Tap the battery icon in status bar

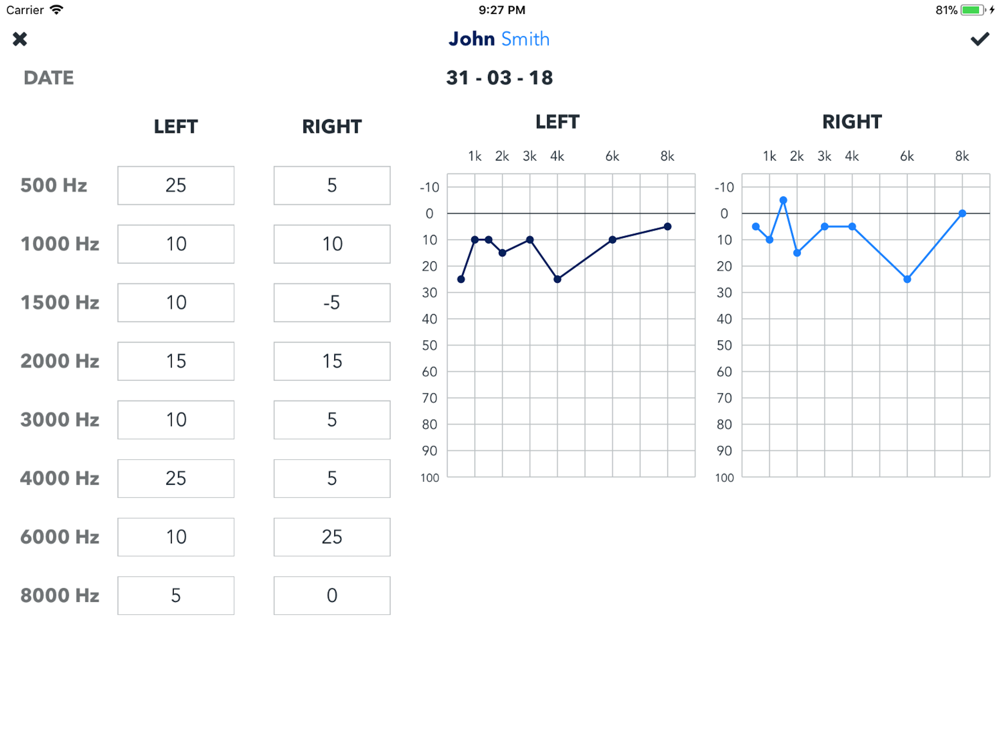972,10
